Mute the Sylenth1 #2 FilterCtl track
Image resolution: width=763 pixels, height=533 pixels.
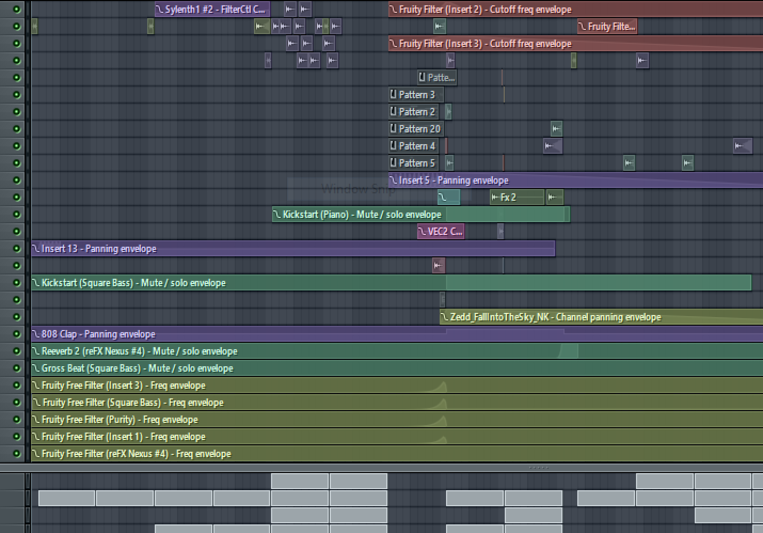(17, 9)
